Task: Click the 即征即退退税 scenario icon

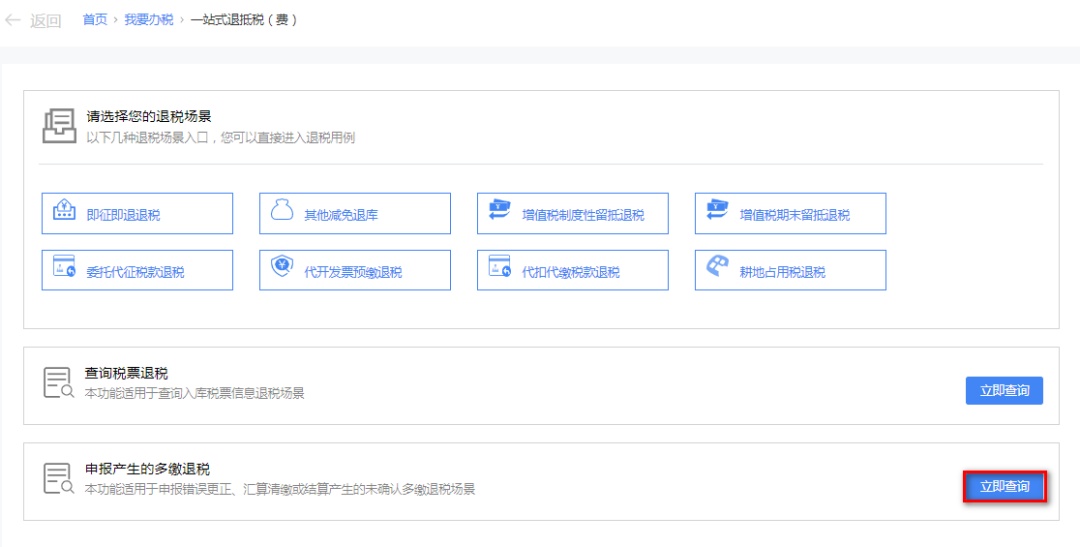Action: [64, 212]
